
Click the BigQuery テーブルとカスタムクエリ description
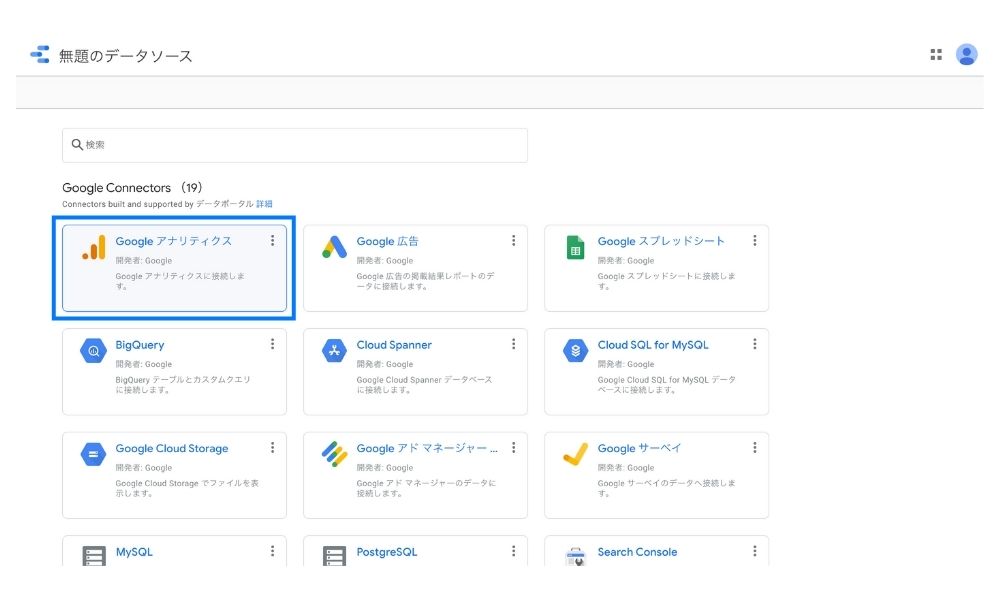183,384
